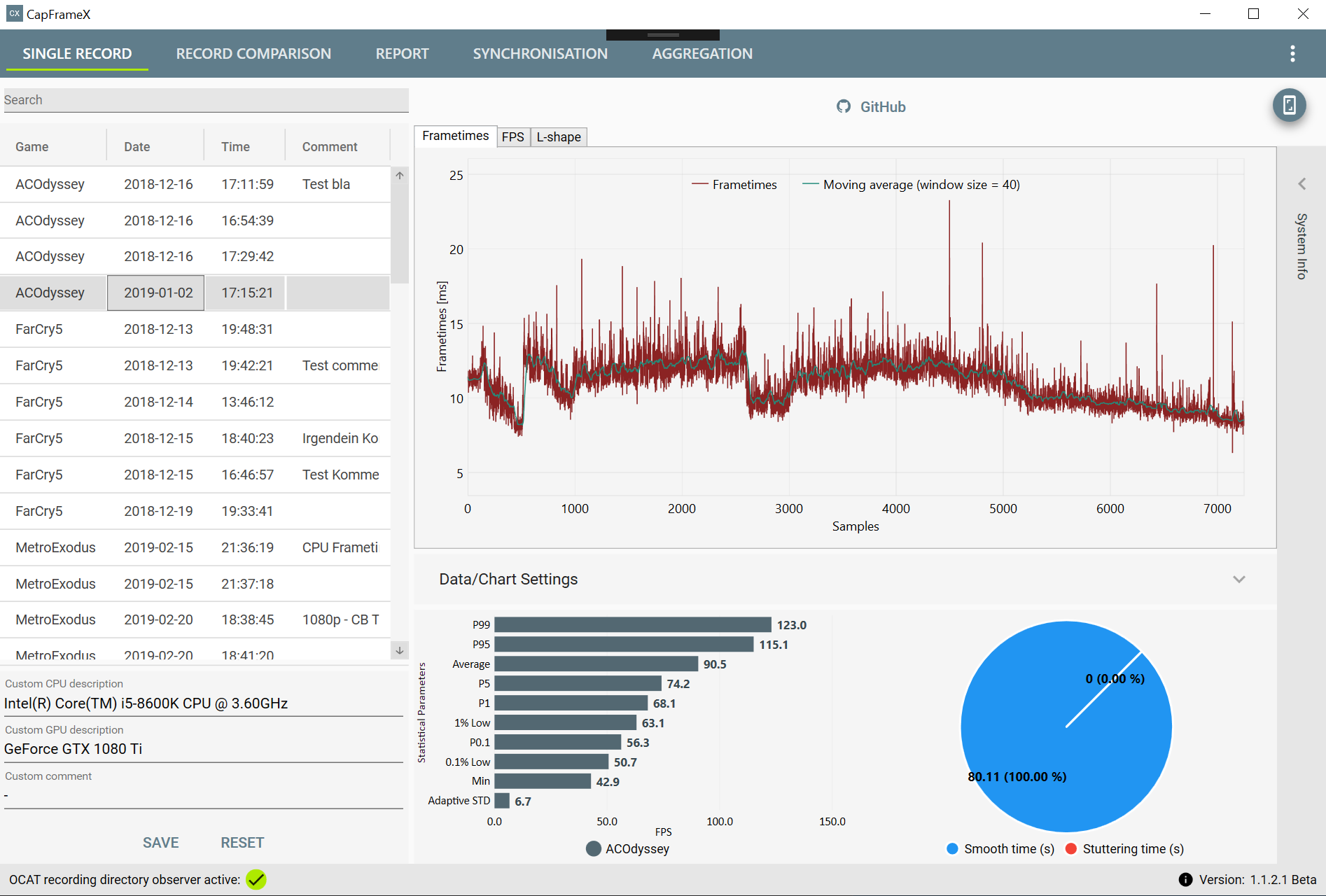Click the GitHub octocat icon
The image size is (1326, 896).
[x=844, y=106]
